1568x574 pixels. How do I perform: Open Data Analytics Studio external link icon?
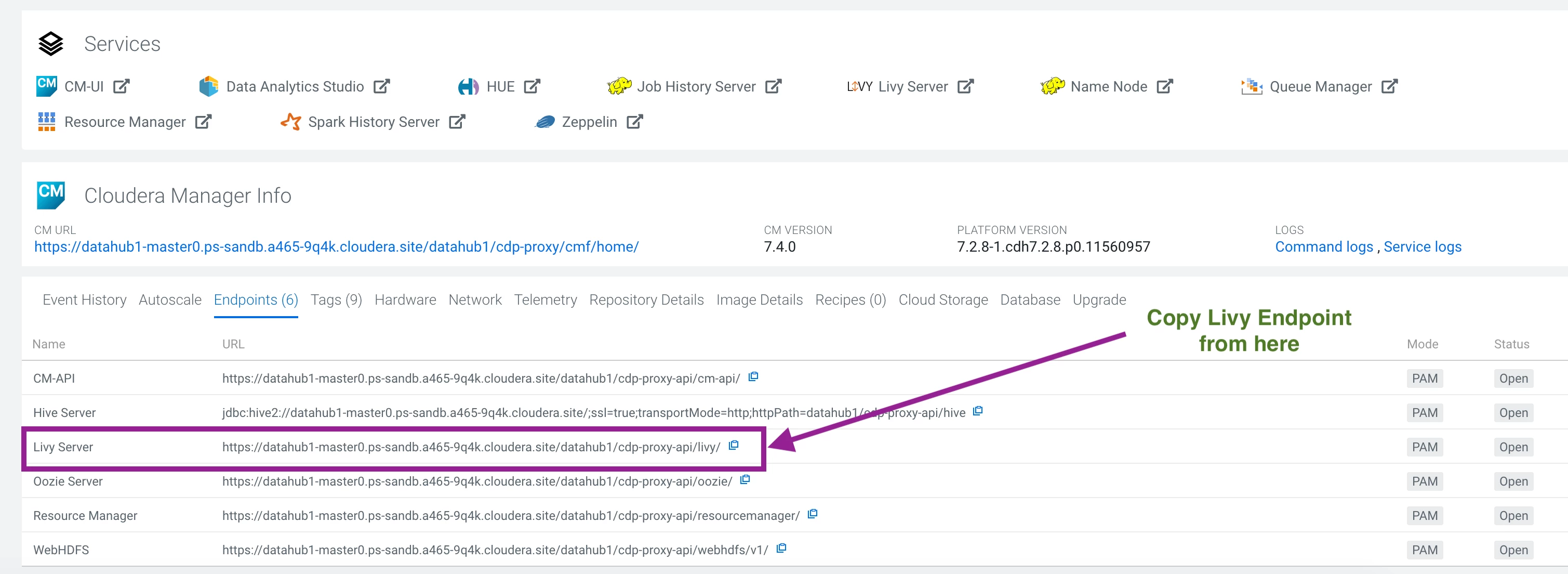click(382, 86)
